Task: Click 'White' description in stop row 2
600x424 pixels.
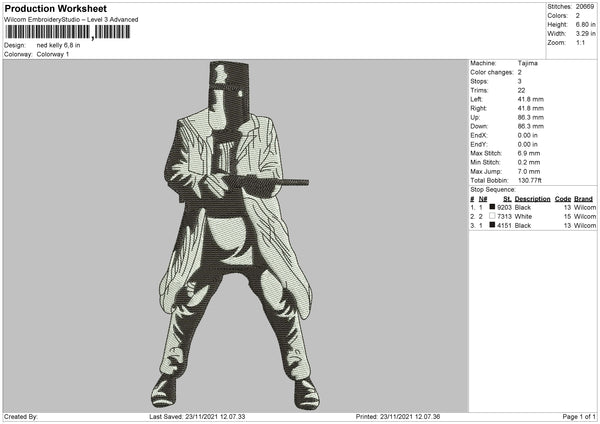Action: click(x=523, y=217)
